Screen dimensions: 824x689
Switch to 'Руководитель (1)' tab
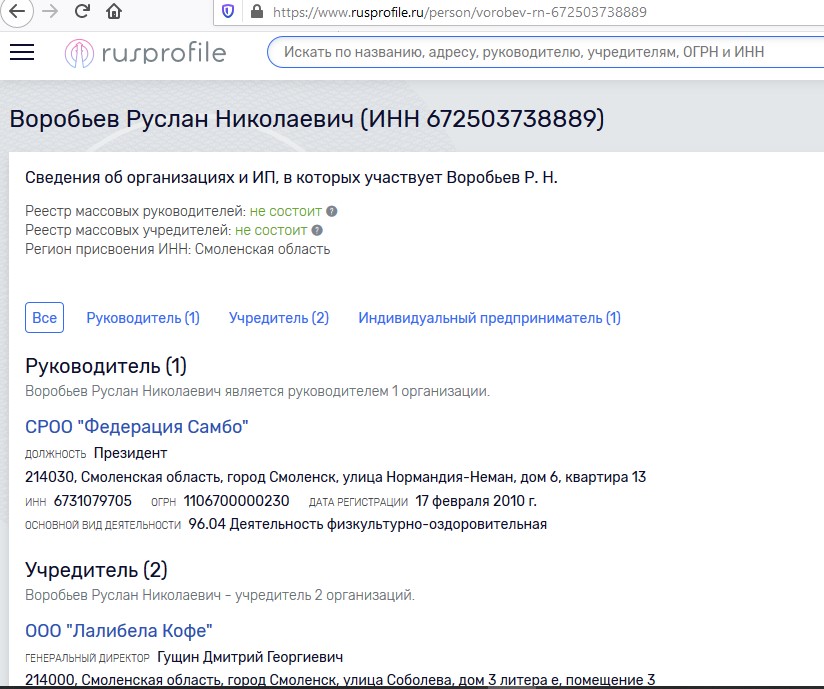click(143, 318)
